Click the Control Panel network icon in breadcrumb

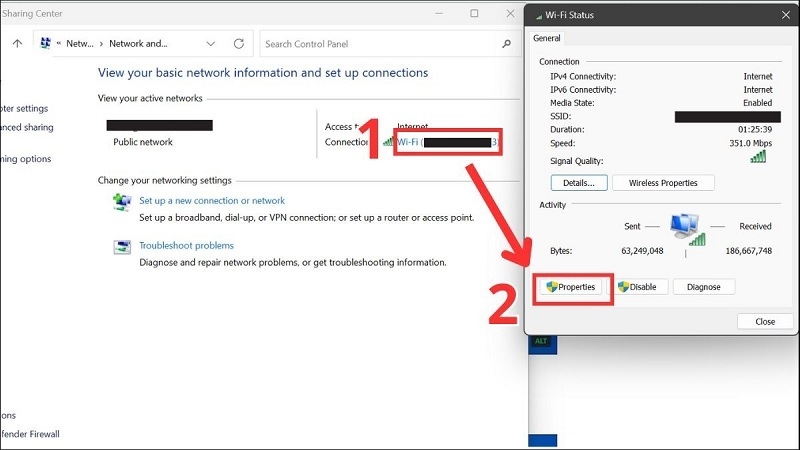coord(45,43)
